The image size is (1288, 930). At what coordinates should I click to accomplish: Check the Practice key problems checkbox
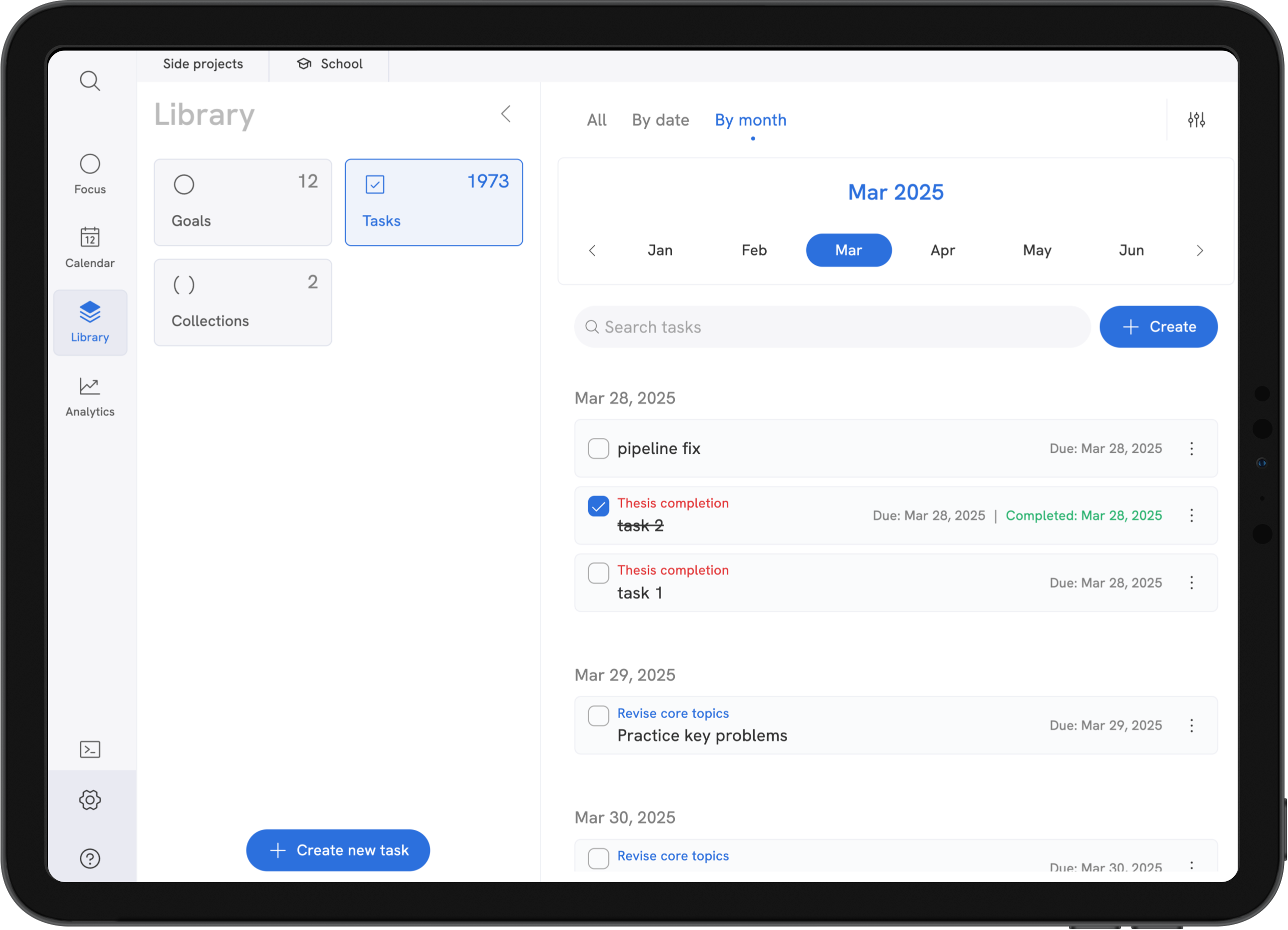coord(598,716)
